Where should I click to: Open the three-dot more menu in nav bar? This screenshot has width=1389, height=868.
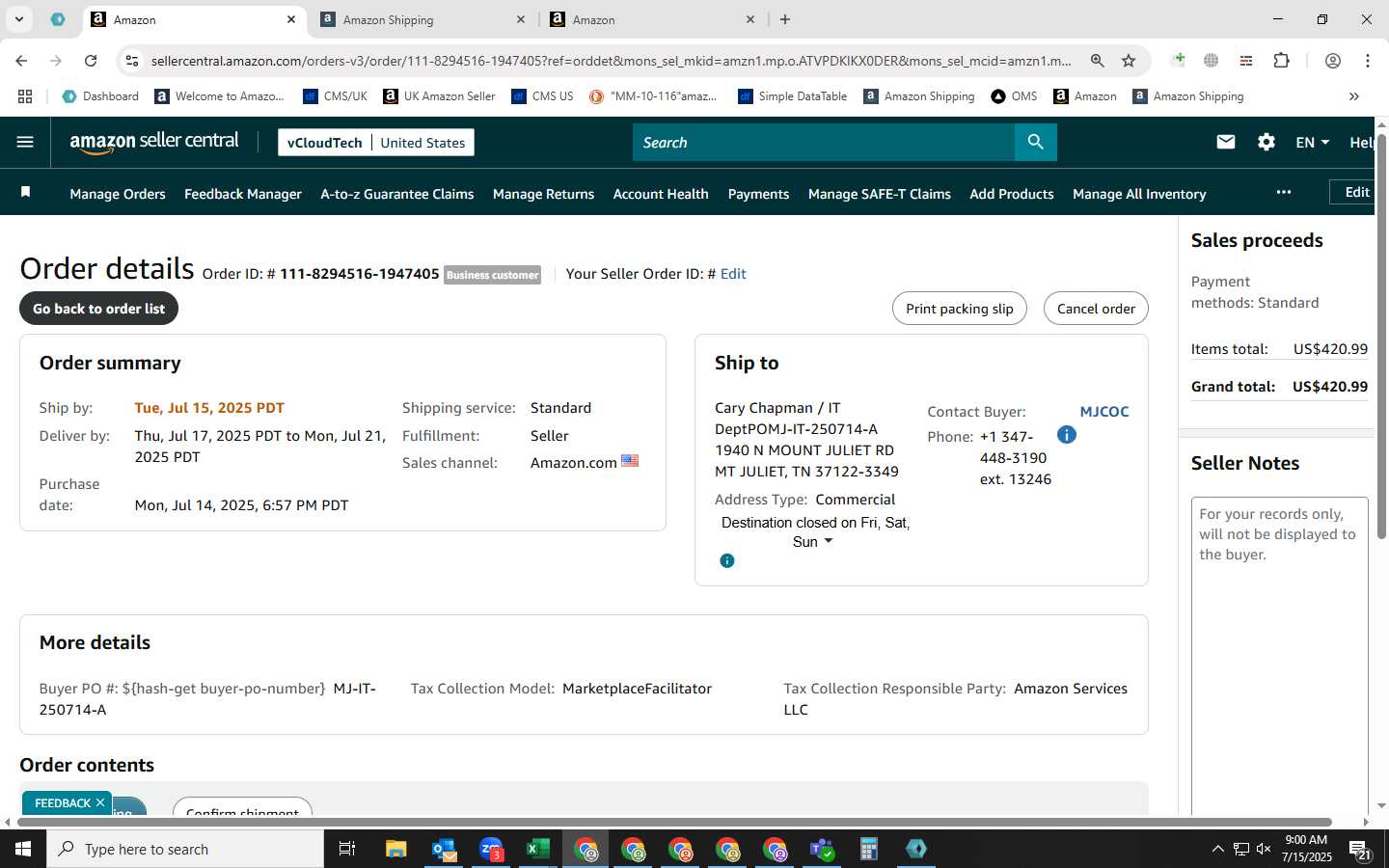(x=1283, y=192)
